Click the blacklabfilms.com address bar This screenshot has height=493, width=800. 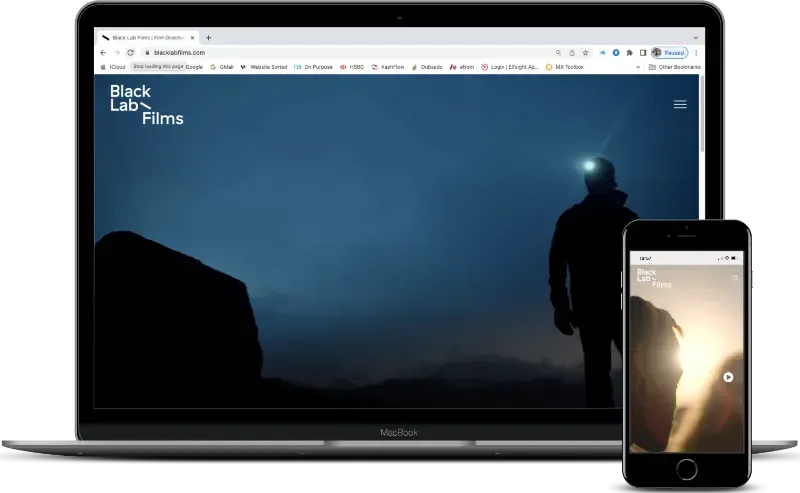(179, 53)
